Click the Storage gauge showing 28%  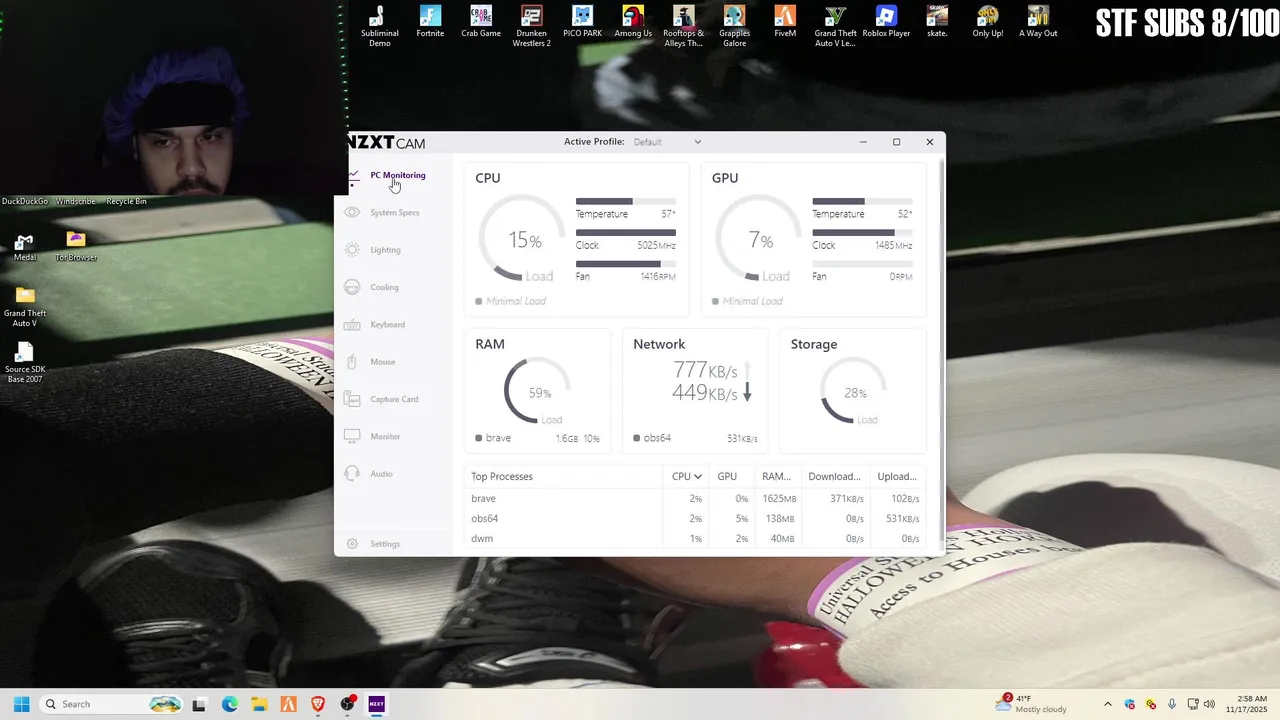(853, 392)
